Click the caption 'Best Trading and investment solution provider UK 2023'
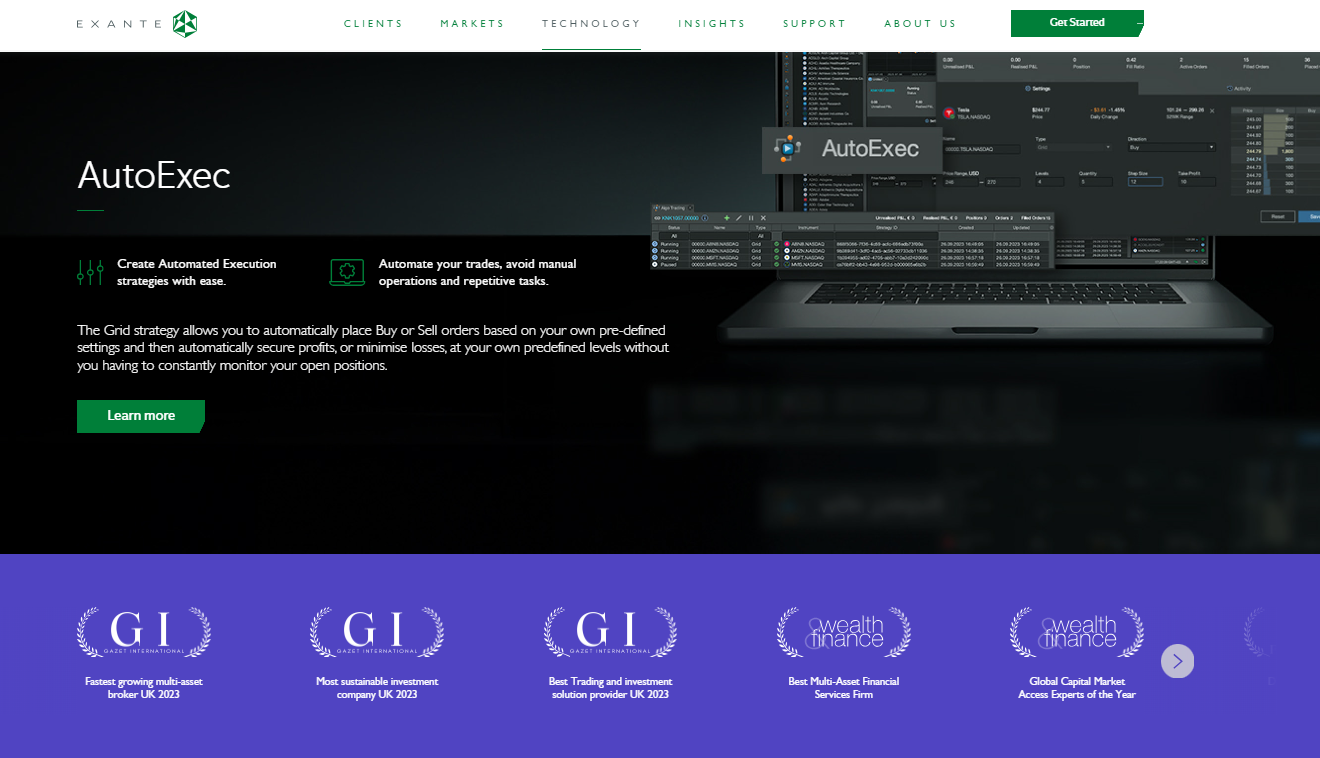 coord(610,688)
